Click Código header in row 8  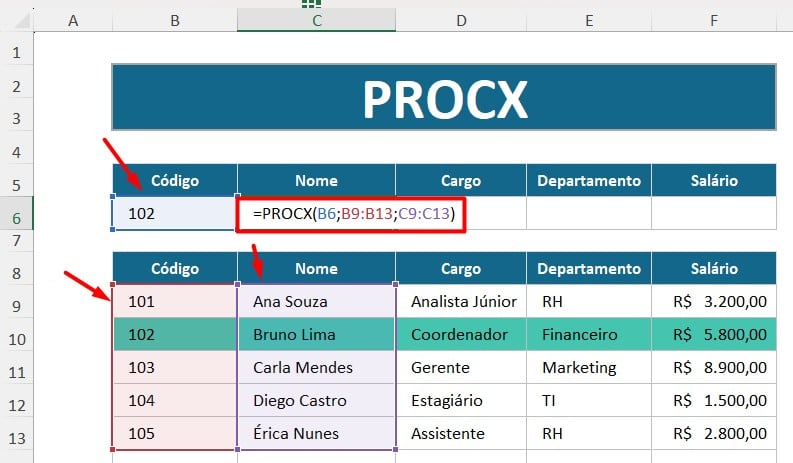pyautogui.click(x=174, y=268)
